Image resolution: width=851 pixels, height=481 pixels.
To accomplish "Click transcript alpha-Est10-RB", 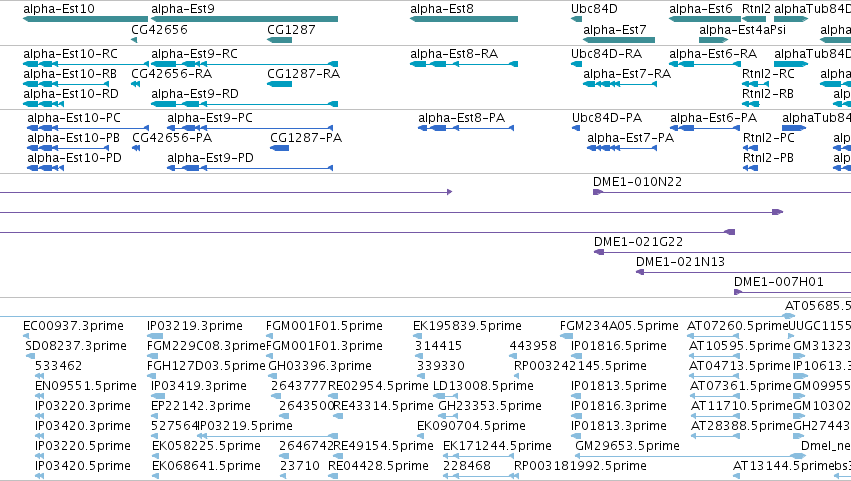I will (x=66, y=84).
